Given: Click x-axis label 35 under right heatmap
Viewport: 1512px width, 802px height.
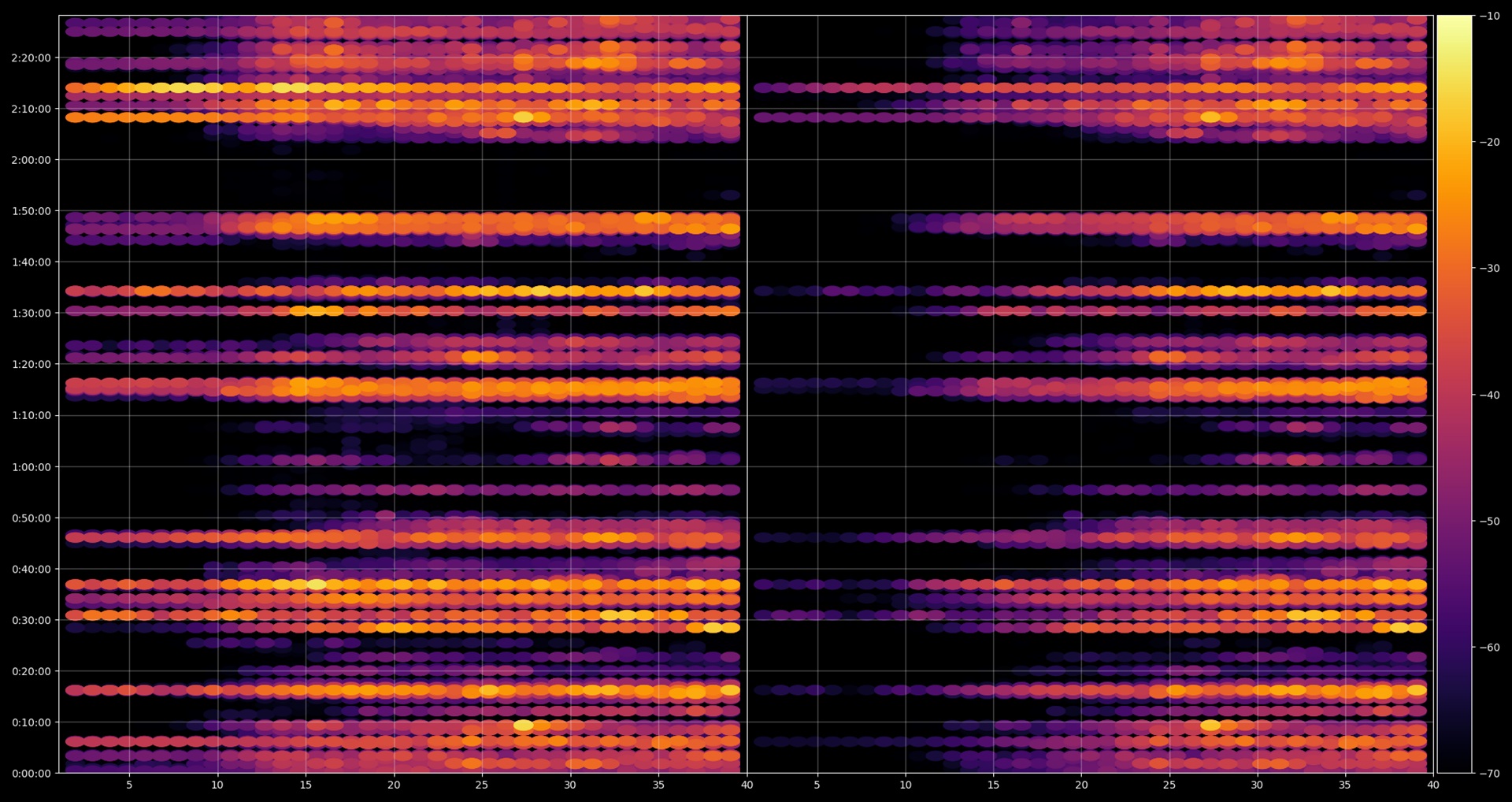Looking at the screenshot, I should coord(1345,785).
